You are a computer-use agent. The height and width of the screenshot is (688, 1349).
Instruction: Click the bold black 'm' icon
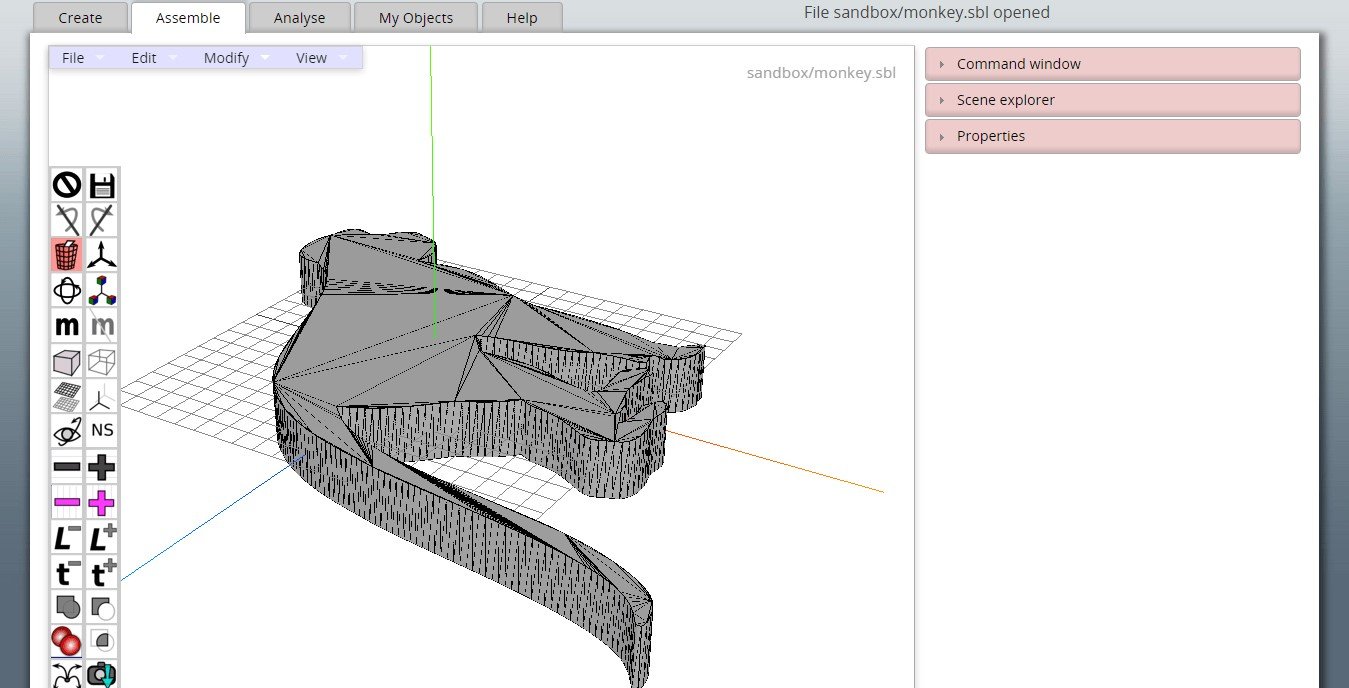[67, 325]
